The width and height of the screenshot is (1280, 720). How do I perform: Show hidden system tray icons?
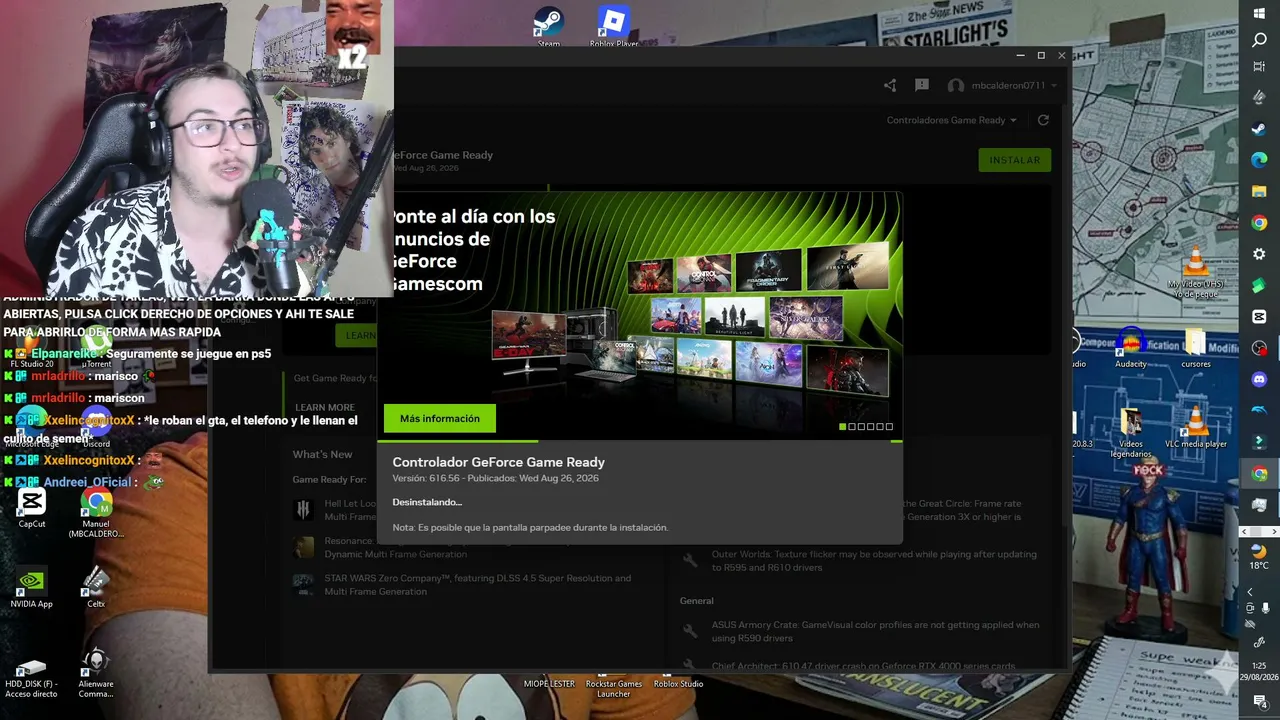[1249, 592]
